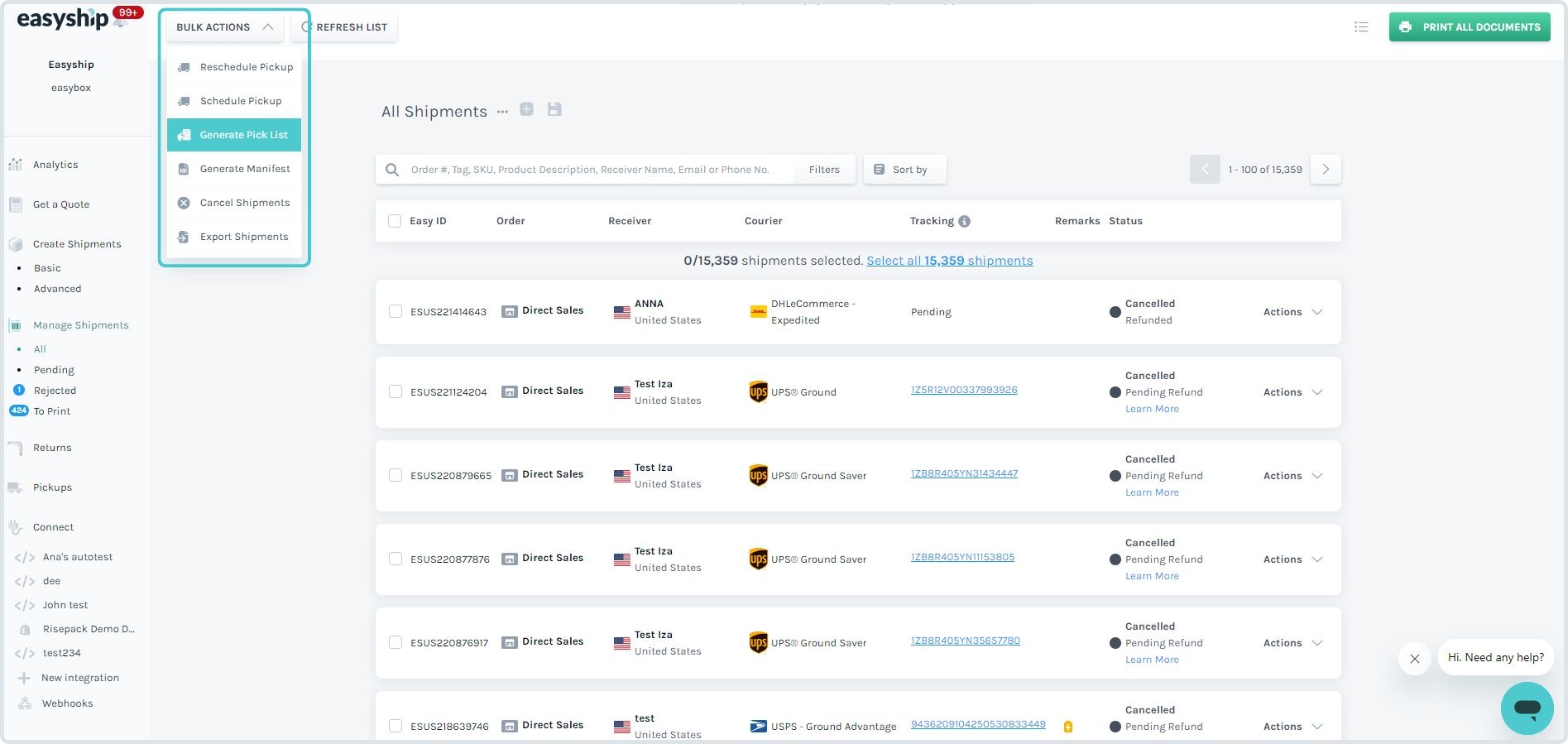Expand Actions for shipment ESUS218639746
This screenshot has width=1568, height=744.
point(1292,727)
